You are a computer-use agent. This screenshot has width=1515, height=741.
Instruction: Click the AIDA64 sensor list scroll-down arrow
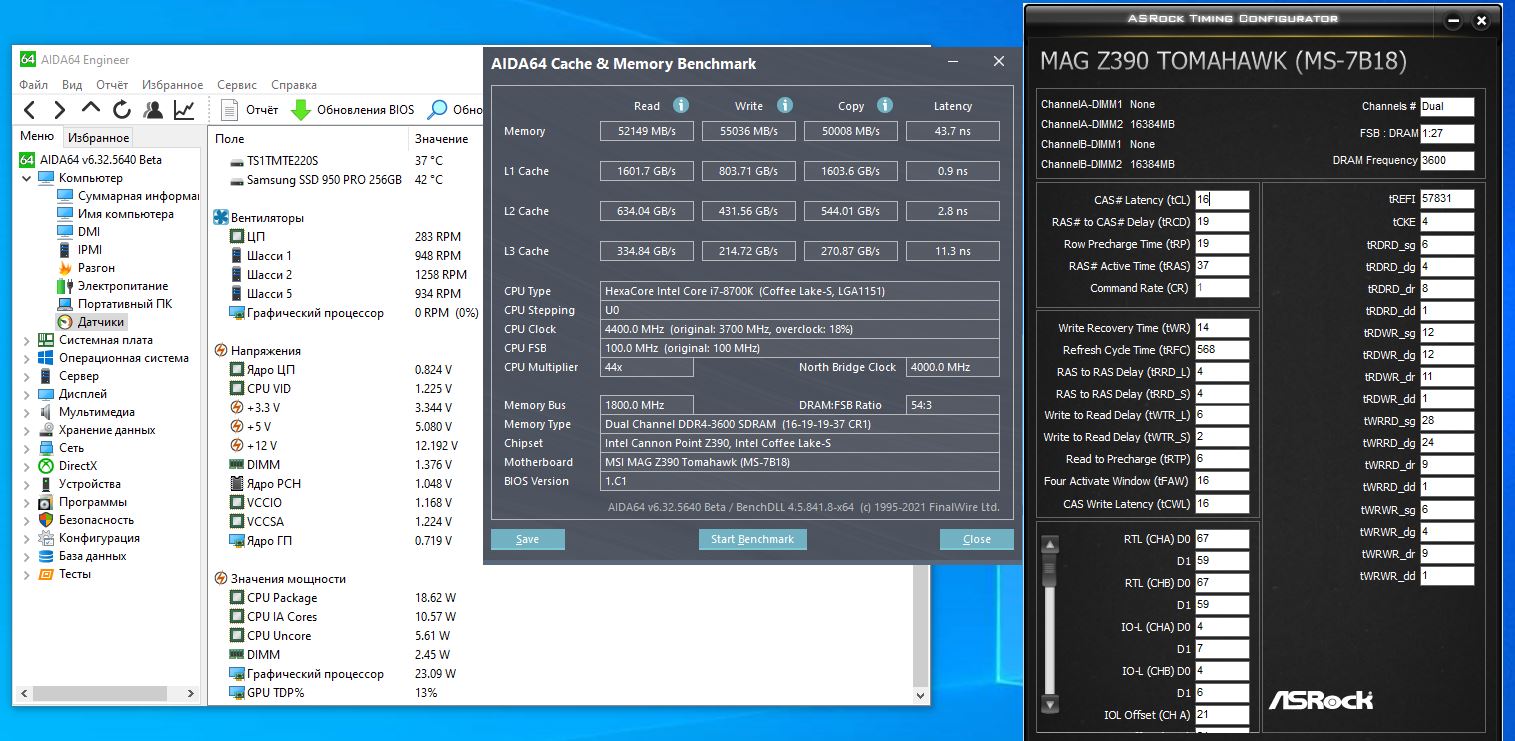coord(922,696)
